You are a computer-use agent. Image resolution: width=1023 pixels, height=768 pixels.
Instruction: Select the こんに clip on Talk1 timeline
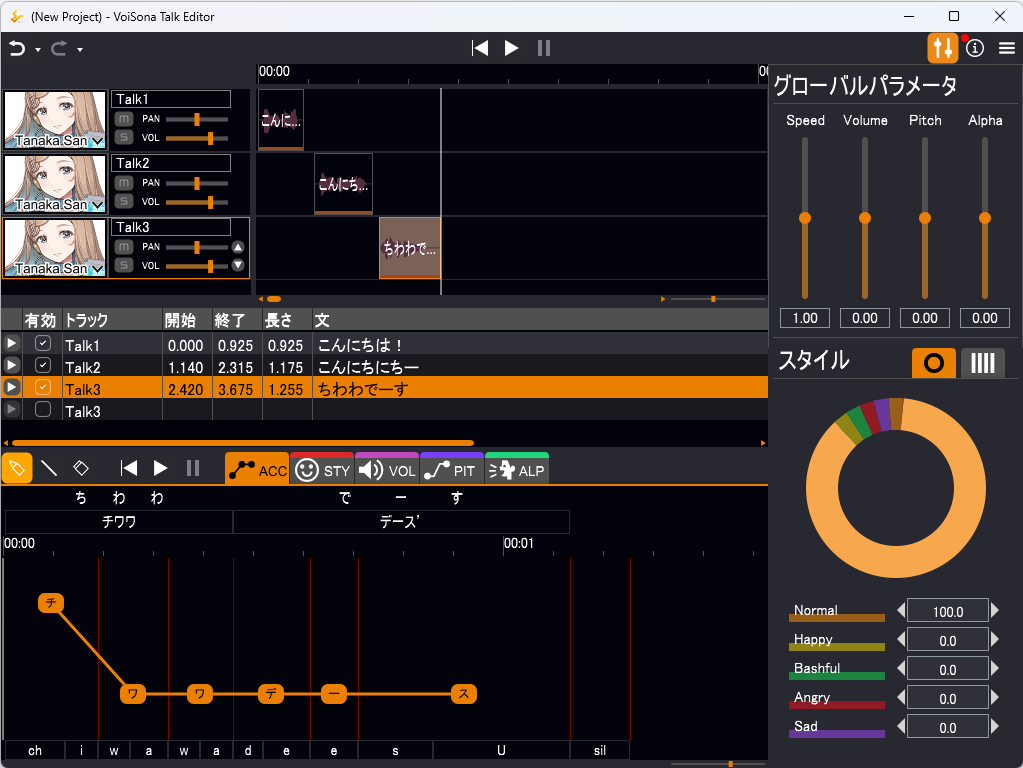click(x=281, y=120)
